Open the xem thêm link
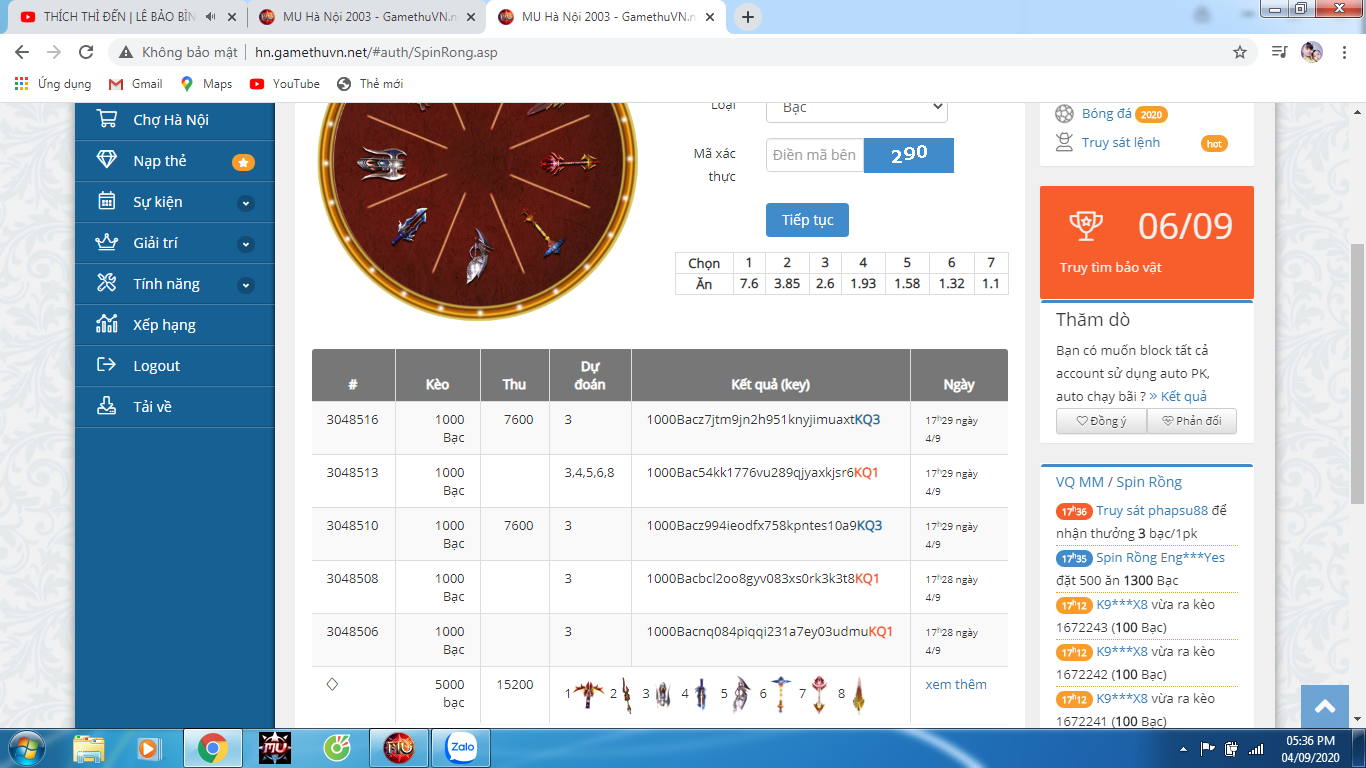1366x768 pixels. (x=955, y=684)
